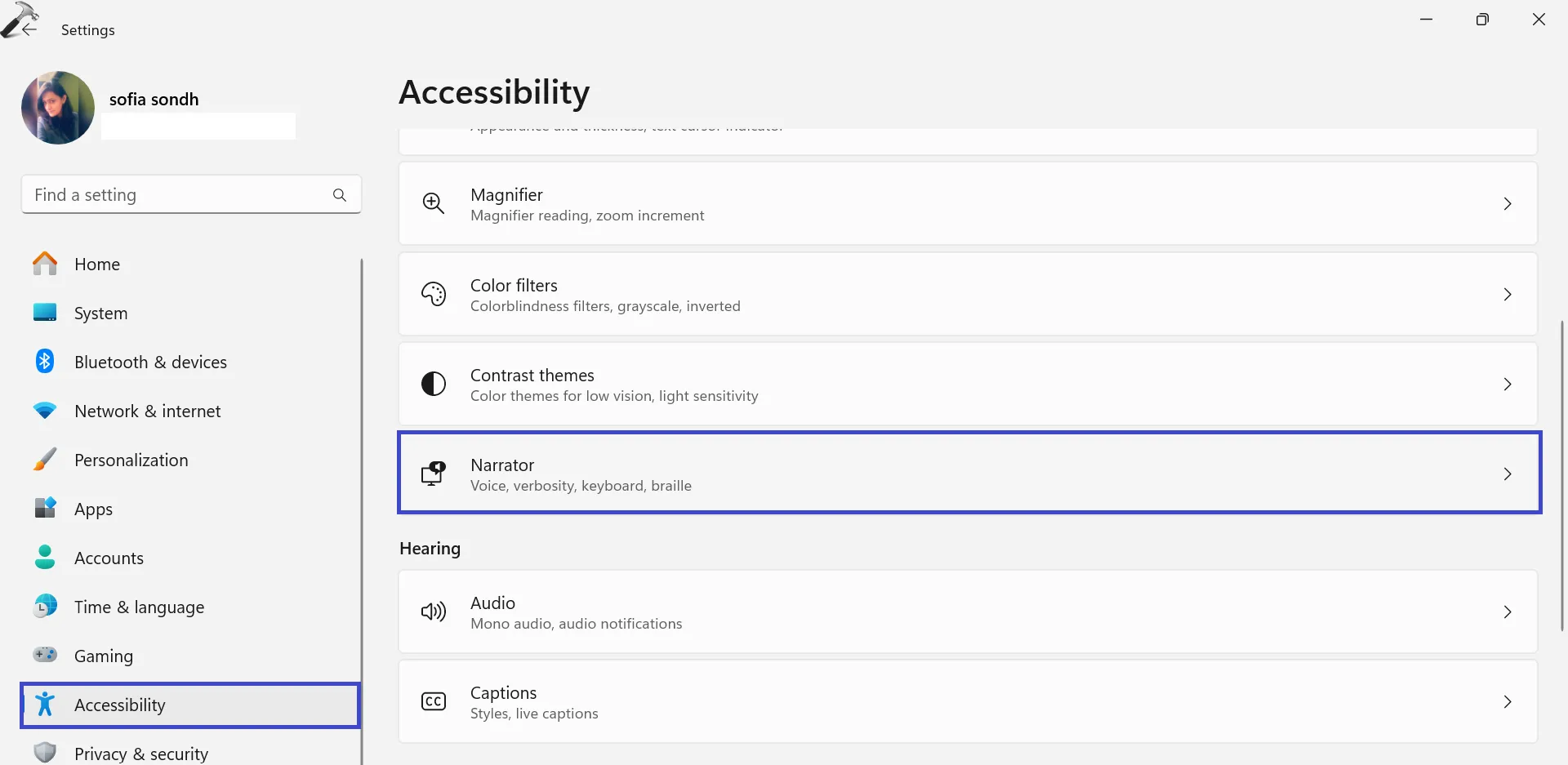Screen dimensions: 1568x765
Task: Click the Color filters palette icon
Action: (x=433, y=294)
